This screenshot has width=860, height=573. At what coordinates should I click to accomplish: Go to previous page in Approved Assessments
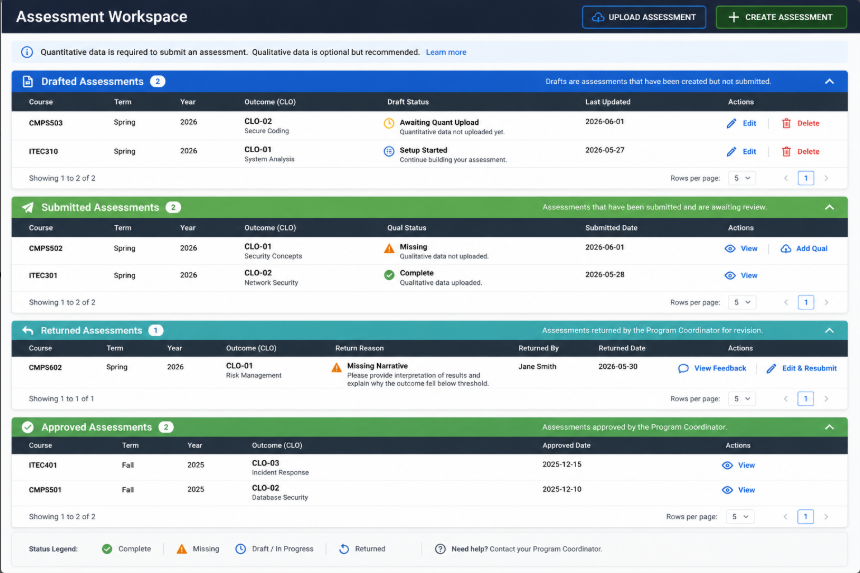click(786, 517)
